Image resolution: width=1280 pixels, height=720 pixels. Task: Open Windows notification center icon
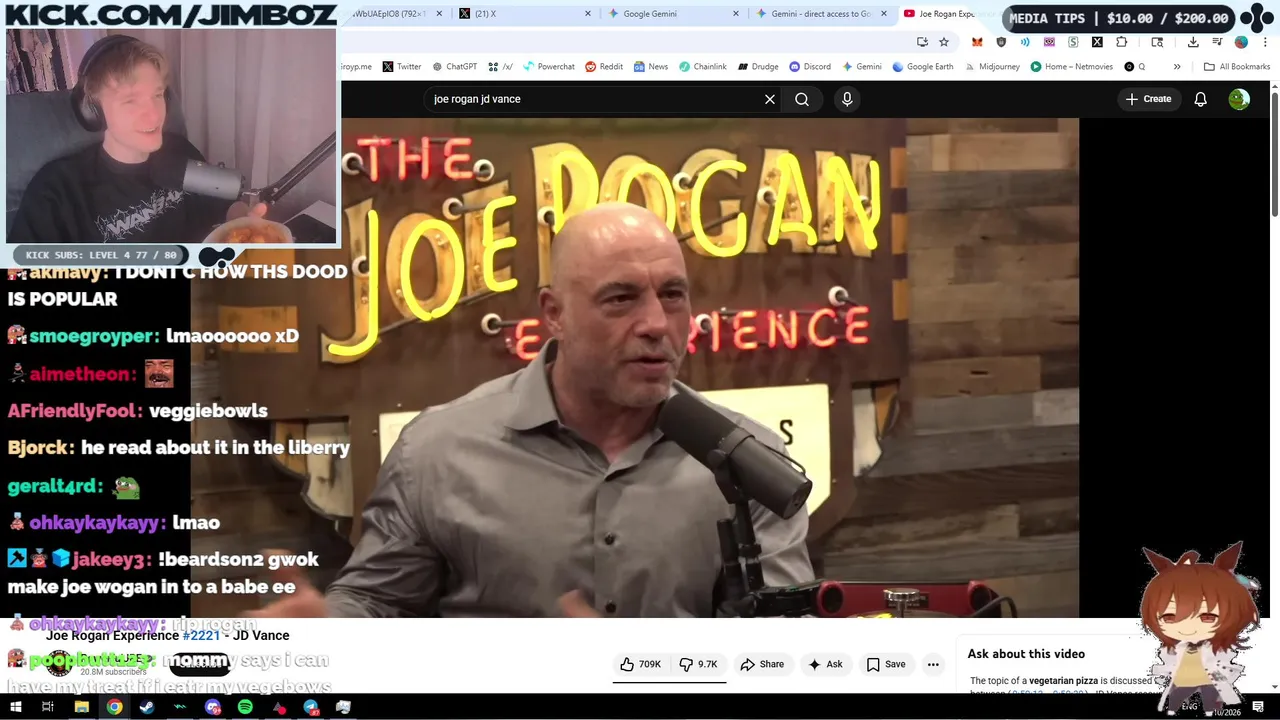[1258, 708]
